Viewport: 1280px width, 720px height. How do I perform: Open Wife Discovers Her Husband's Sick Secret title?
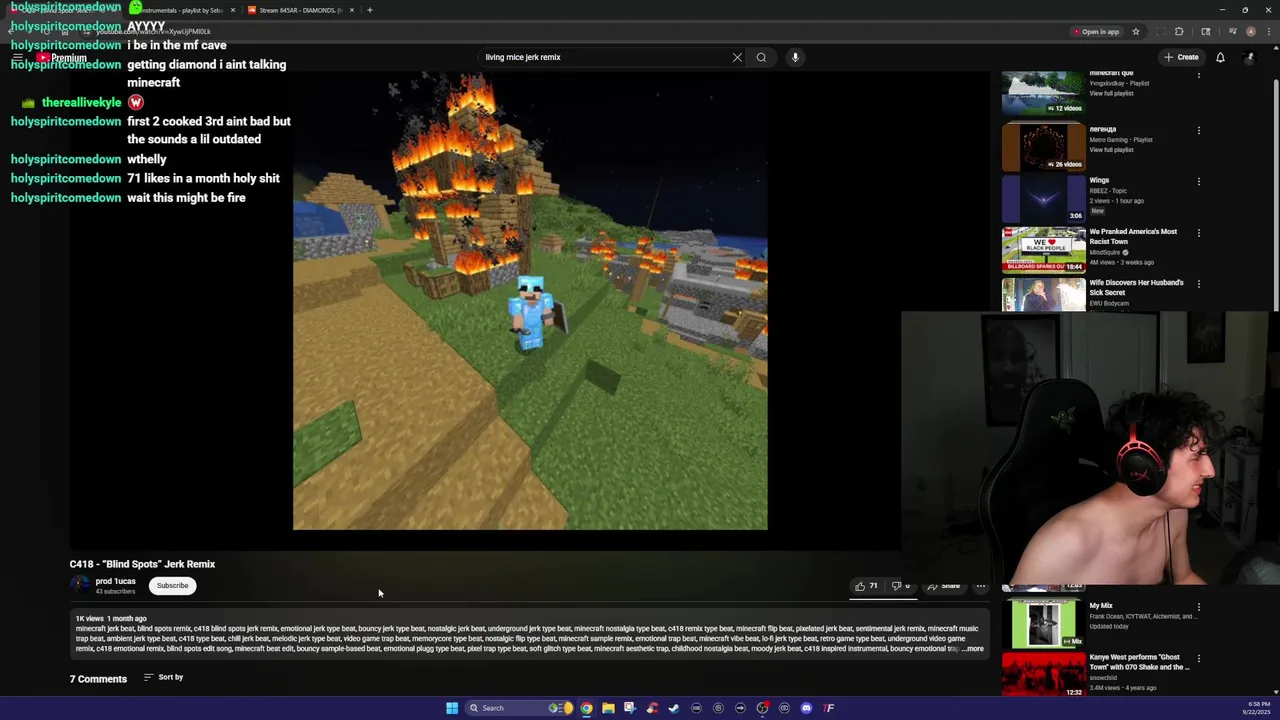[1136, 288]
